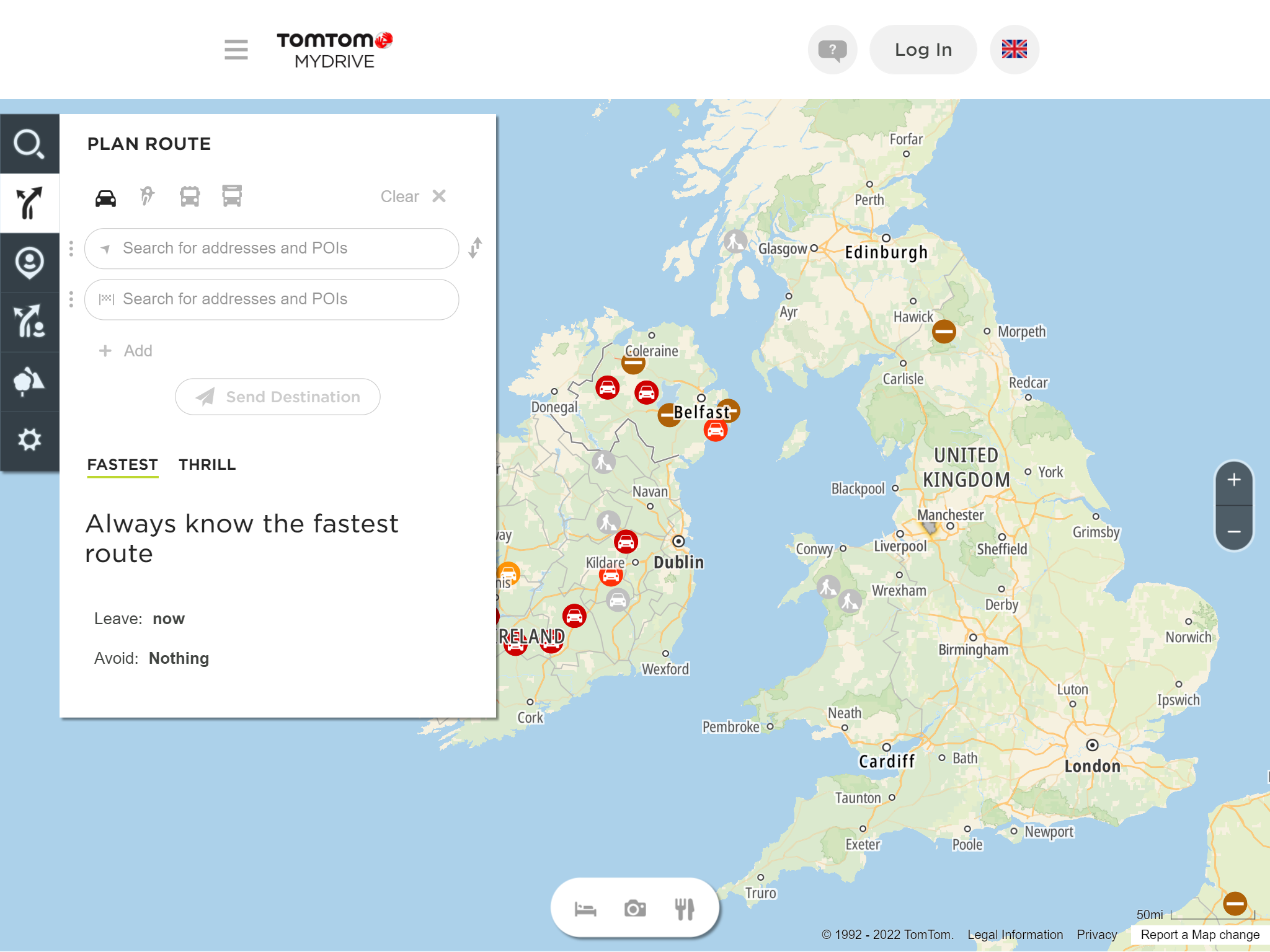
Task: Zoom in on the map
Action: [1234, 480]
